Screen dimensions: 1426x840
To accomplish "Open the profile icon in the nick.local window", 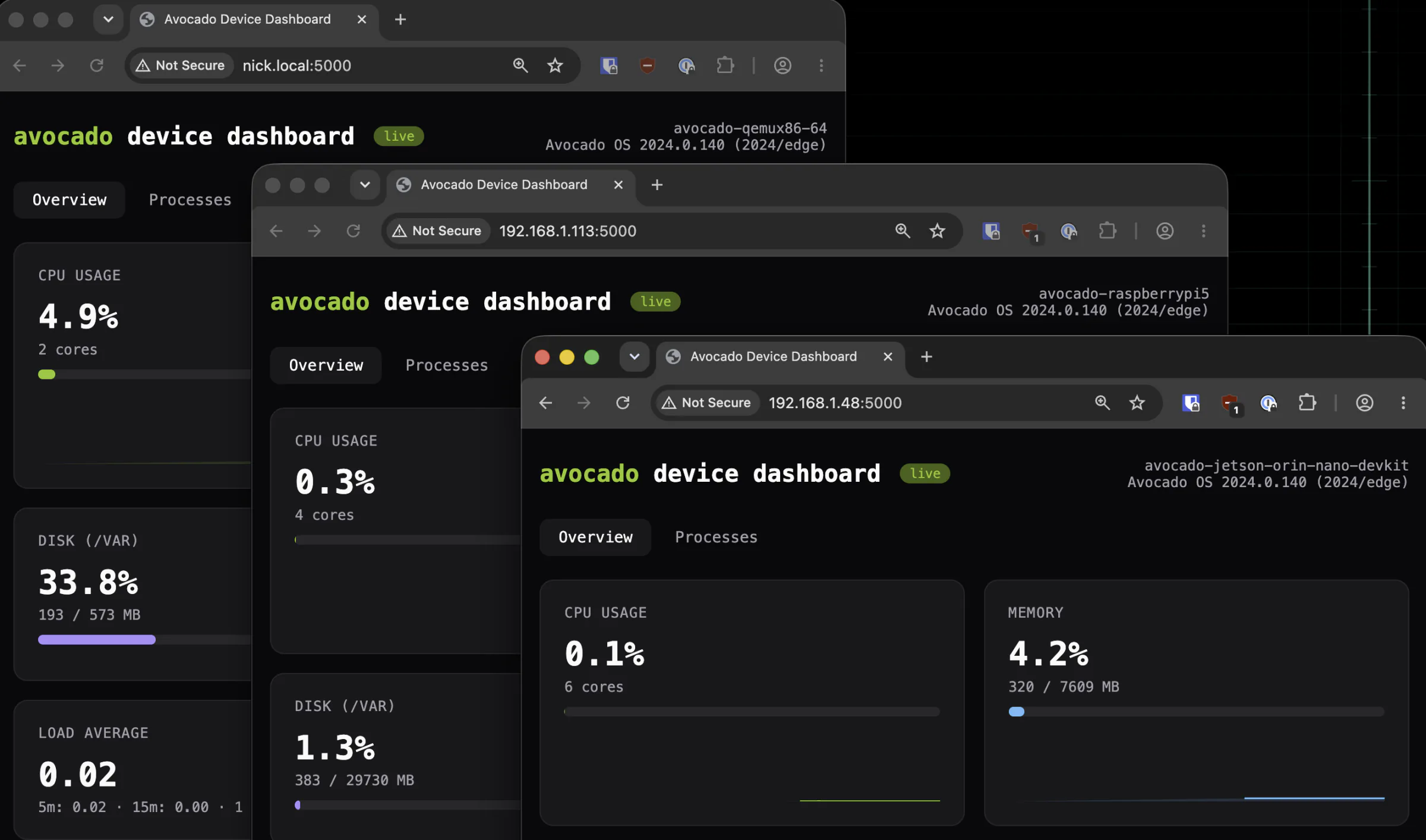I will pyautogui.click(x=783, y=65).
